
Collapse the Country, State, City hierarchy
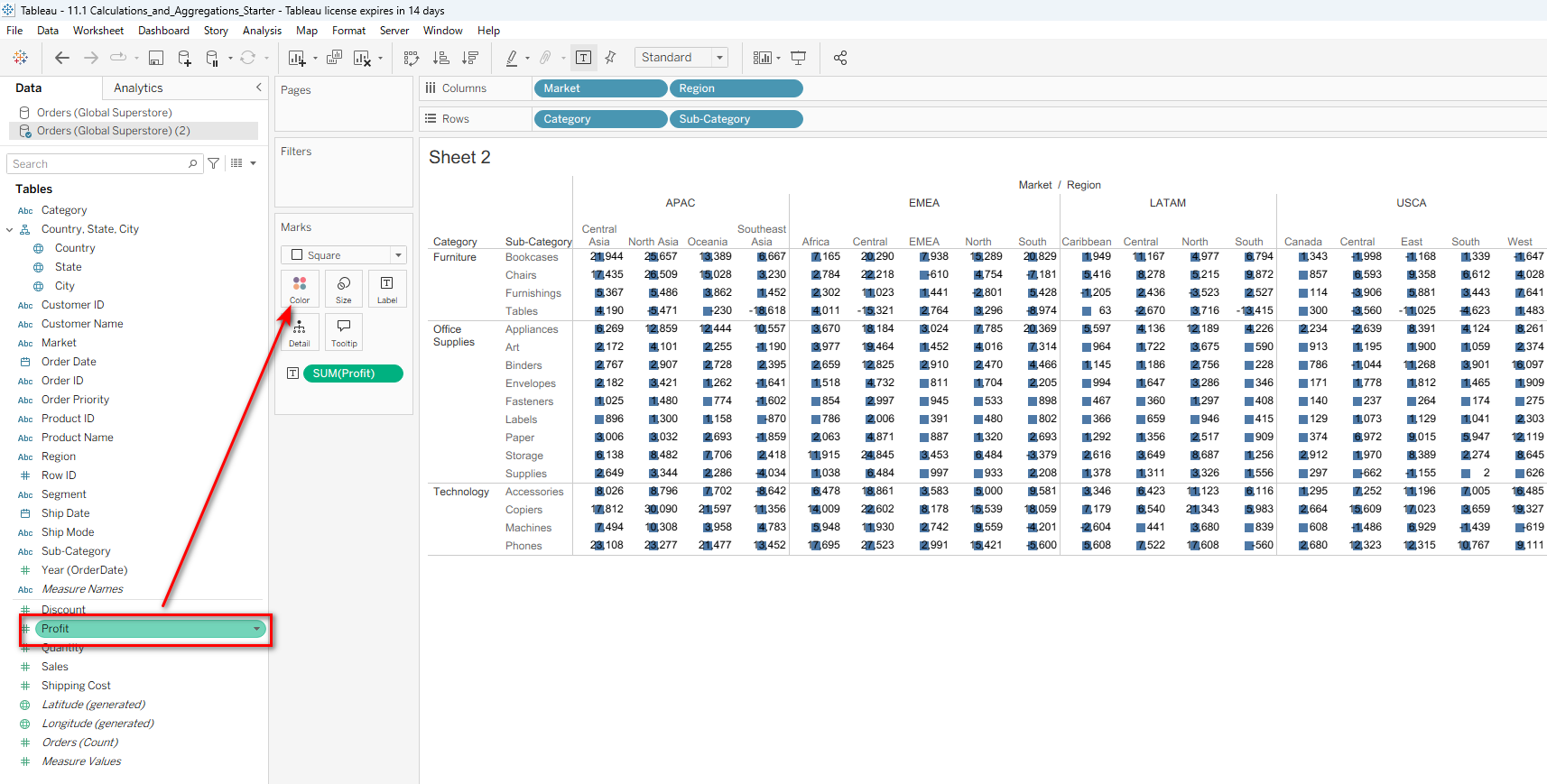tap(10, 229)
